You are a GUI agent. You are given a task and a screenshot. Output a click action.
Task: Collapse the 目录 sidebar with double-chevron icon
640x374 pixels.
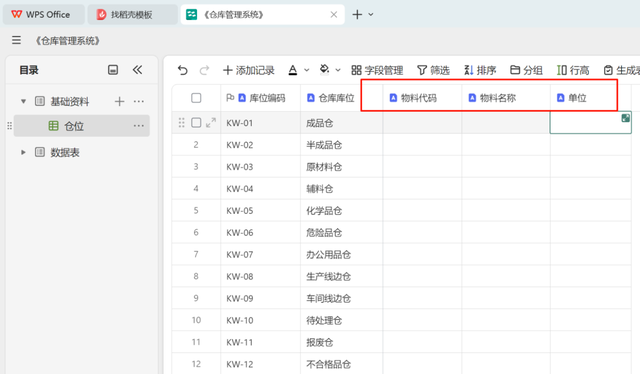point(138,70)
